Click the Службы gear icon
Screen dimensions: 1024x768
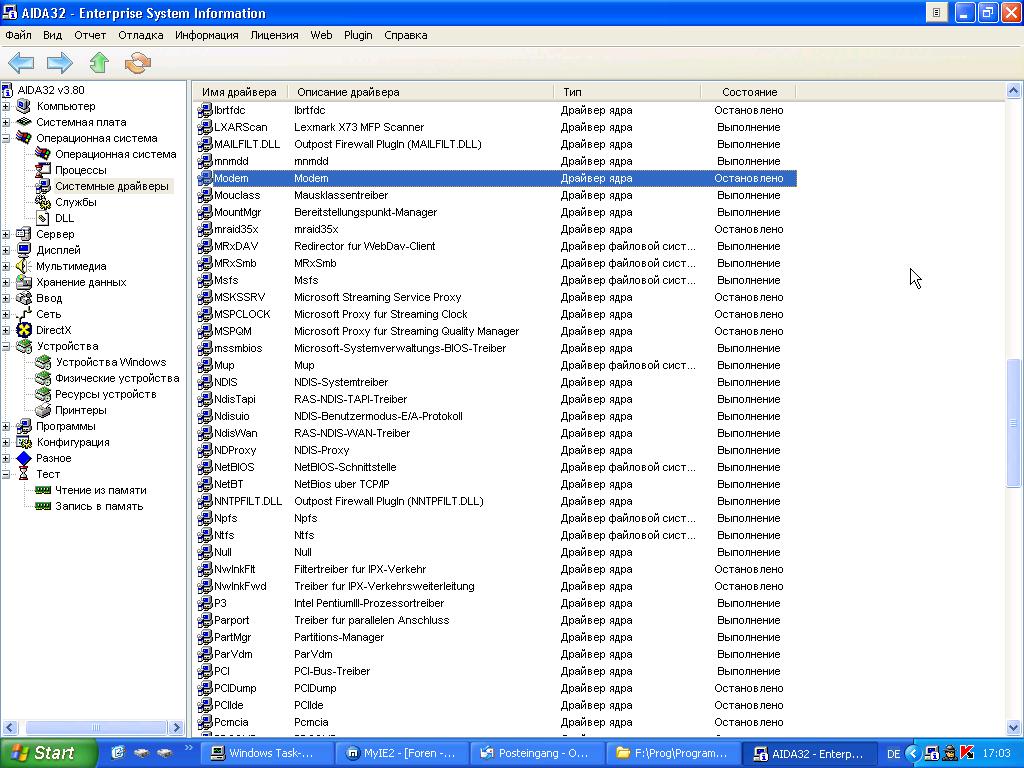pos(42,202)
